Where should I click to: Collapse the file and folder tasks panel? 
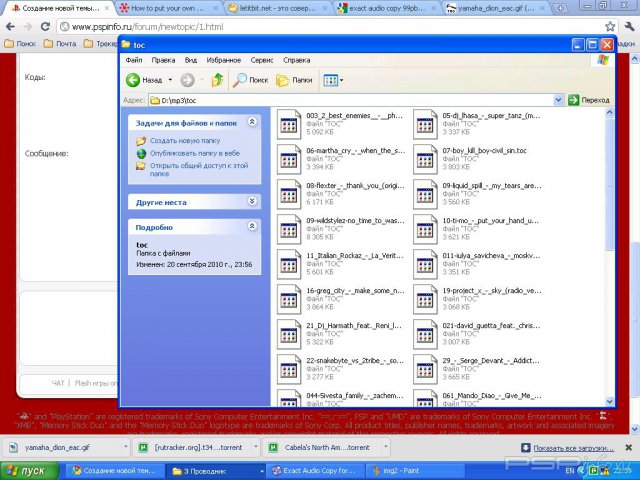coord(252,122)
